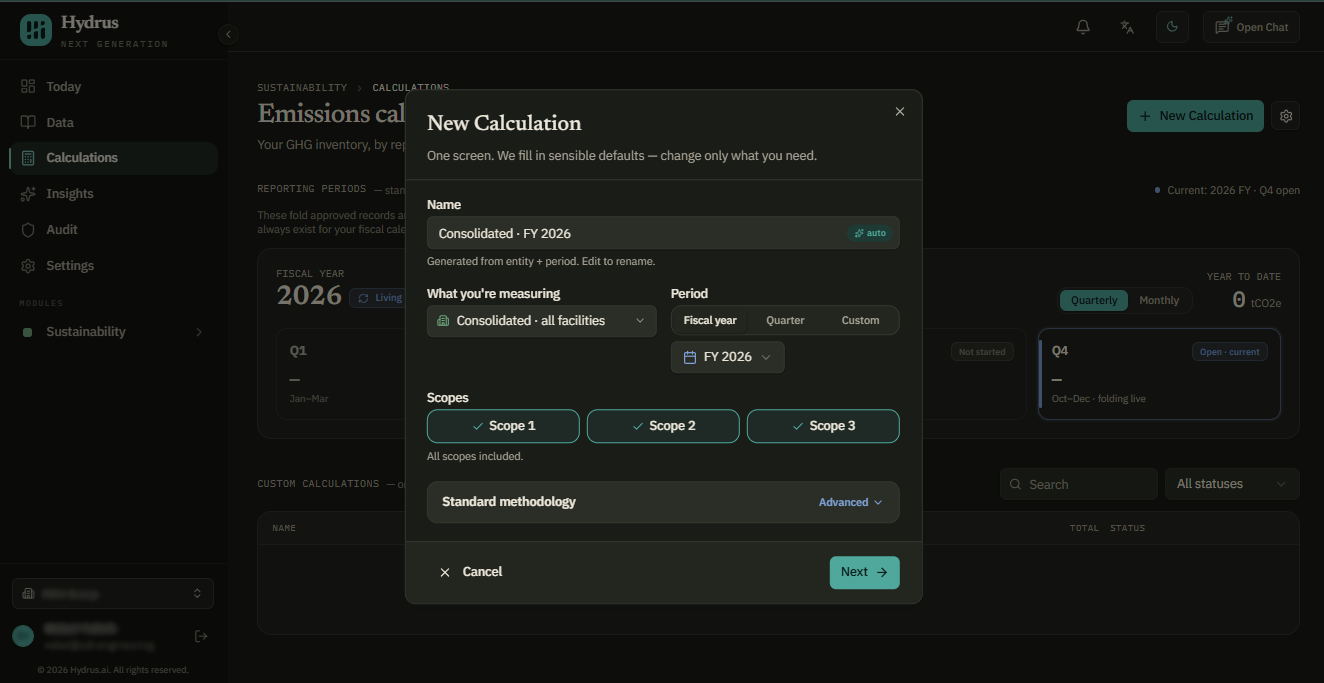This screenshot has width=1324, height=683.
Task: Click the log out icon
Action: (201, 636)
